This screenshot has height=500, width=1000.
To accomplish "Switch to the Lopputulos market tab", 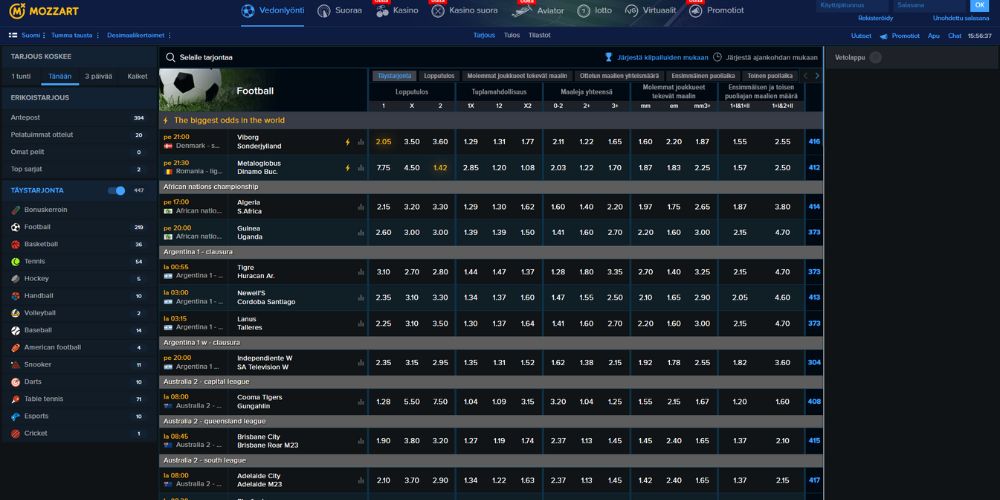I will coord(439,76).
